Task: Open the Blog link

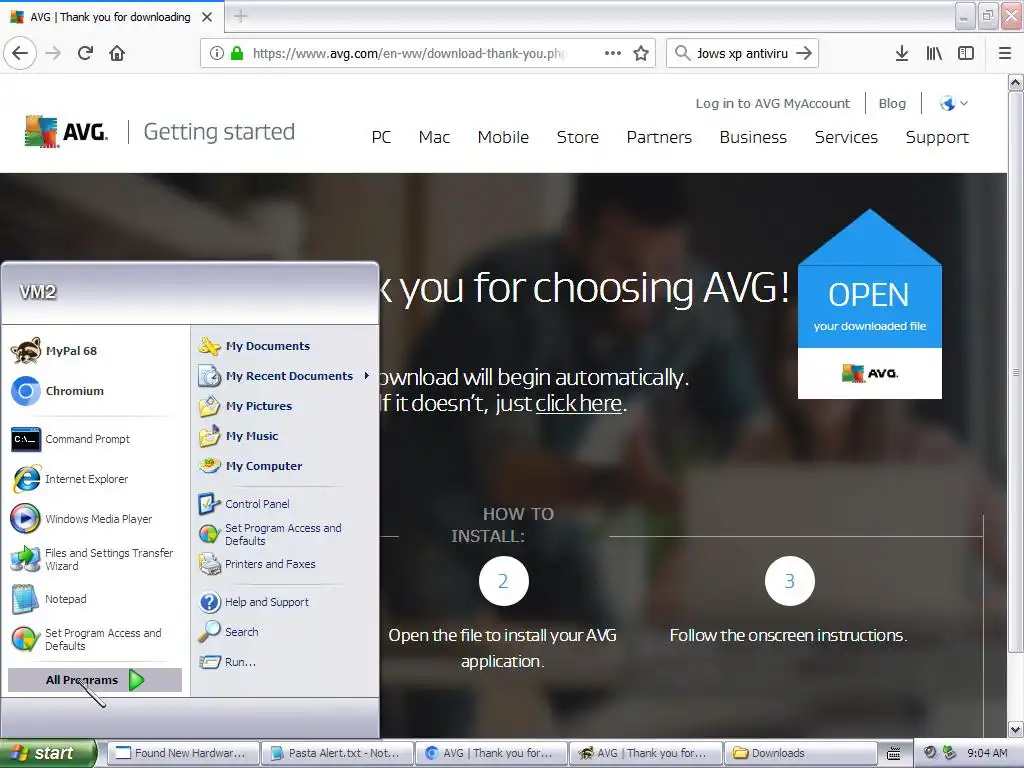Action: point(892,103)
